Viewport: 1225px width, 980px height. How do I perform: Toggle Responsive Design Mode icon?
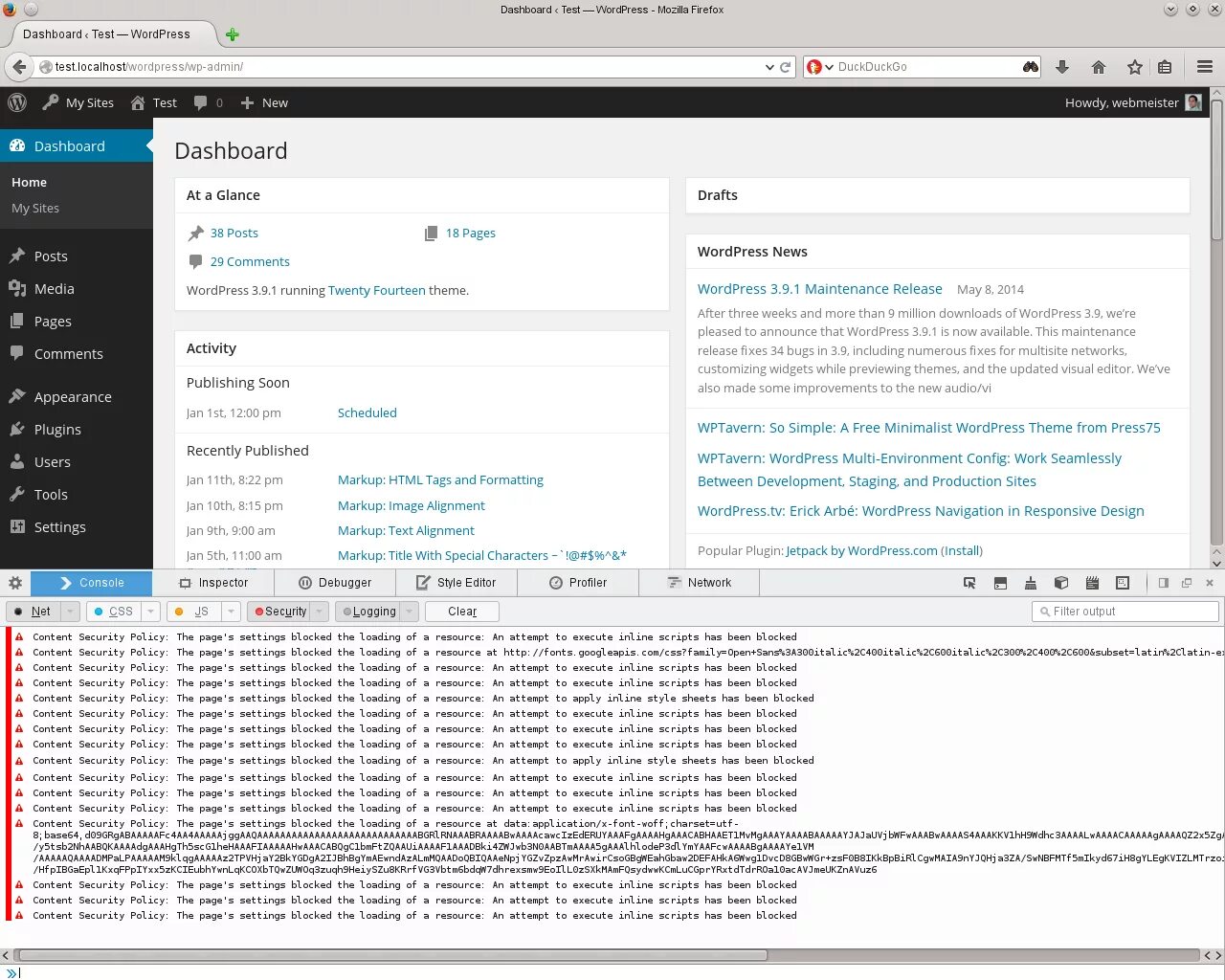click(1123, 583)
